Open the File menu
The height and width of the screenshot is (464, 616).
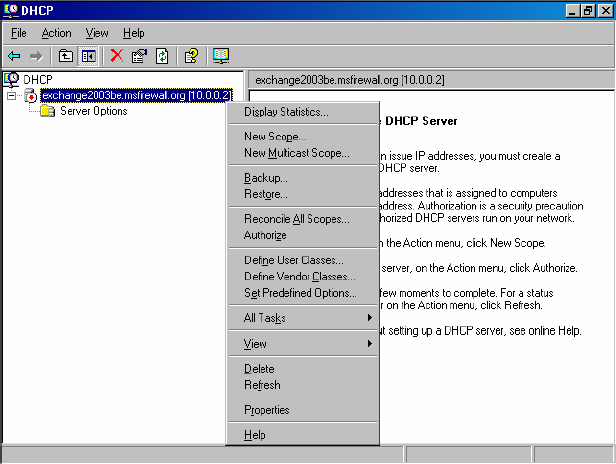point(18,33)
